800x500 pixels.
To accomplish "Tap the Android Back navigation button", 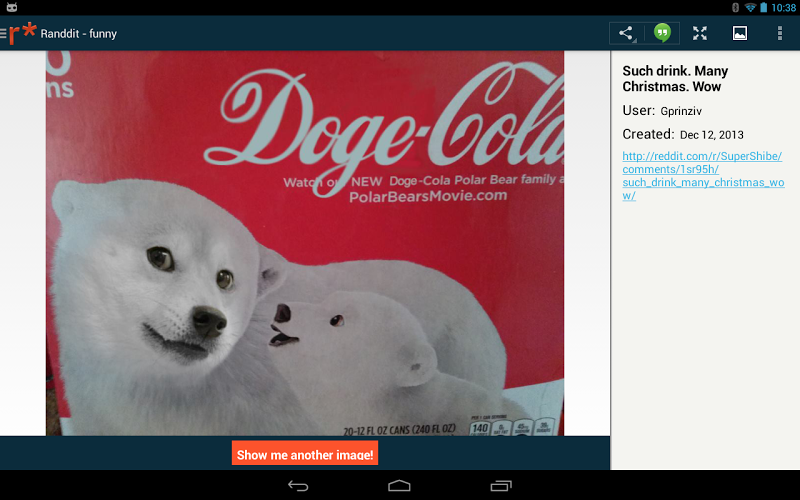I will 298,486.
